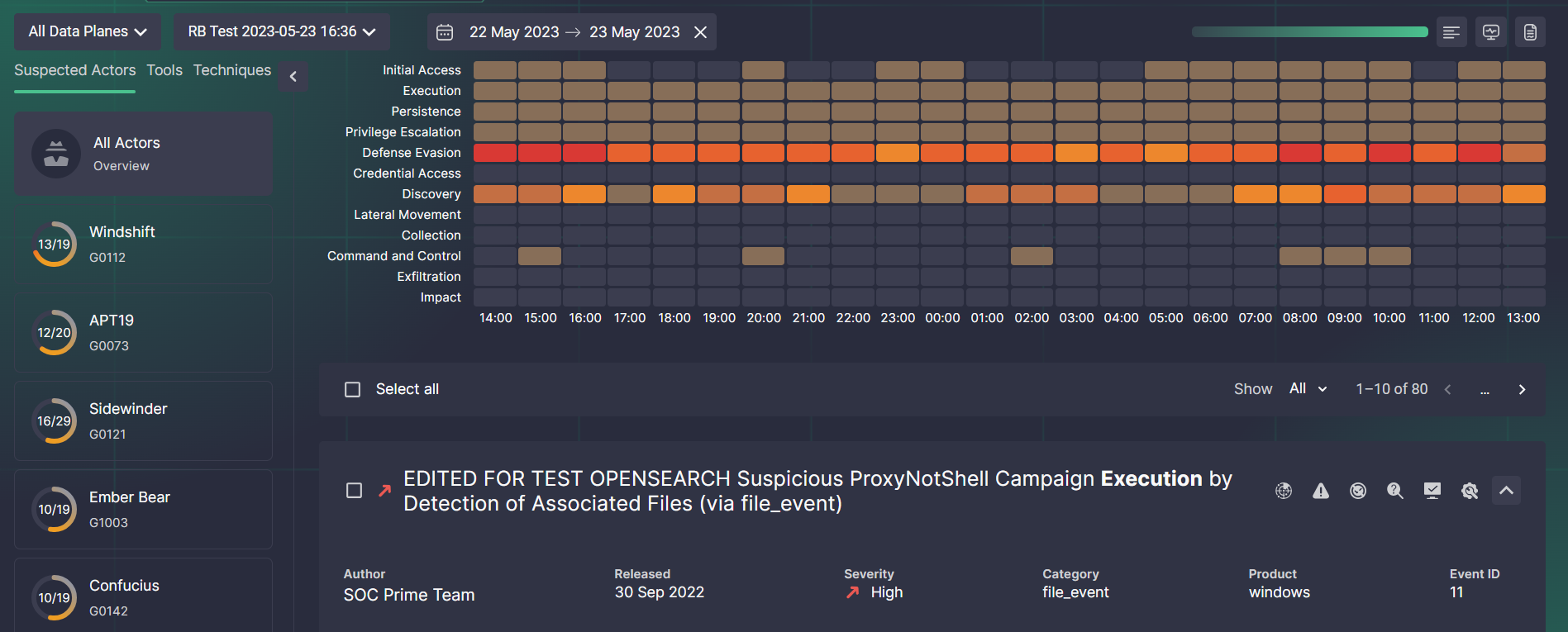
Task: Switch to the Tools tab
Action: coord(164,70)
